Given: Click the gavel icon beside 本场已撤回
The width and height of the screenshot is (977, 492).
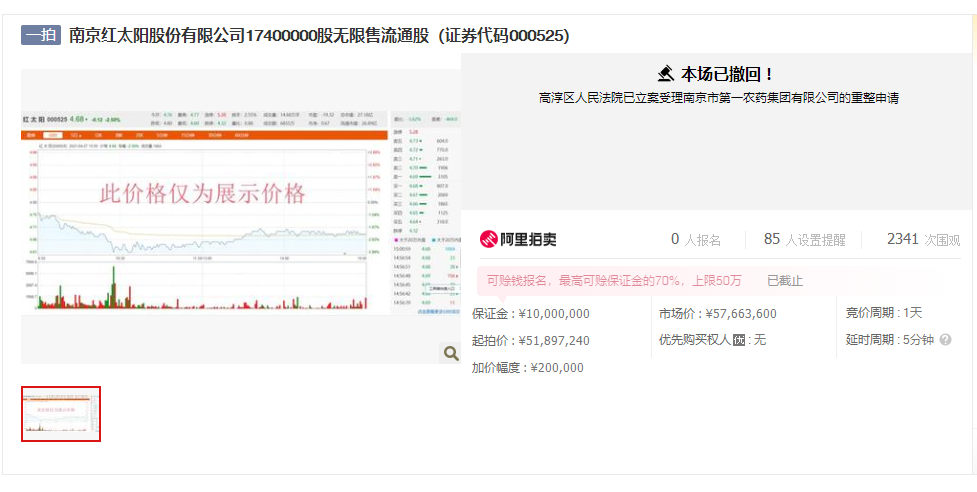Looking at the screenshot, I should point(666,74).
